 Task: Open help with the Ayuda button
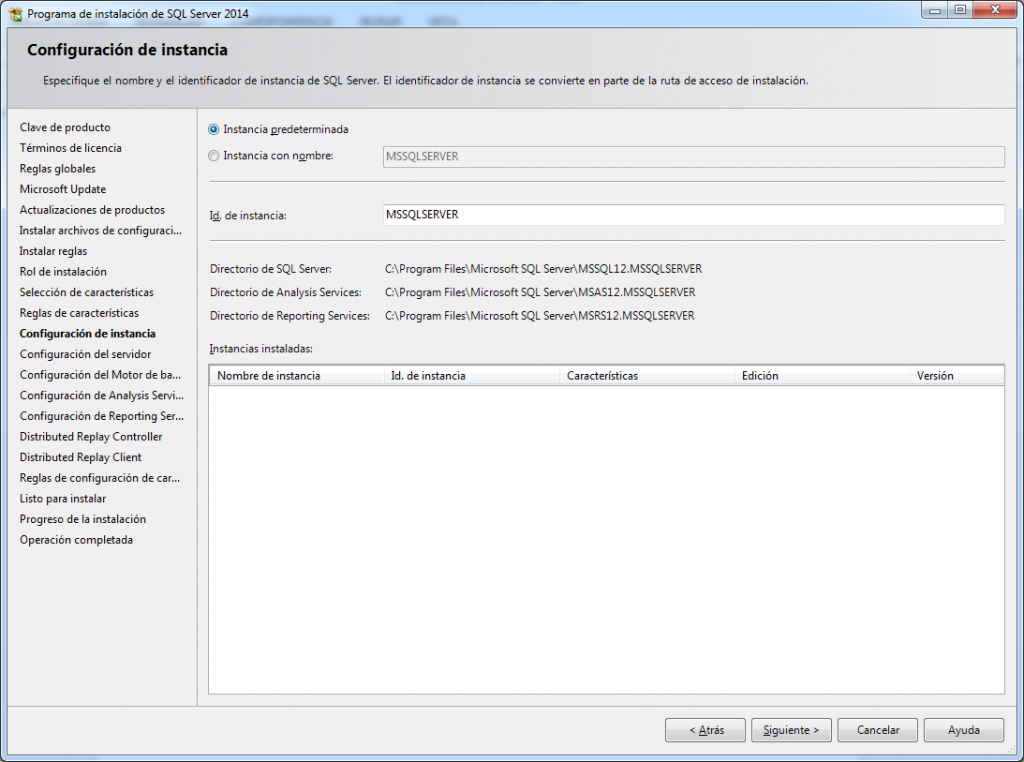[x=964, y=730]
